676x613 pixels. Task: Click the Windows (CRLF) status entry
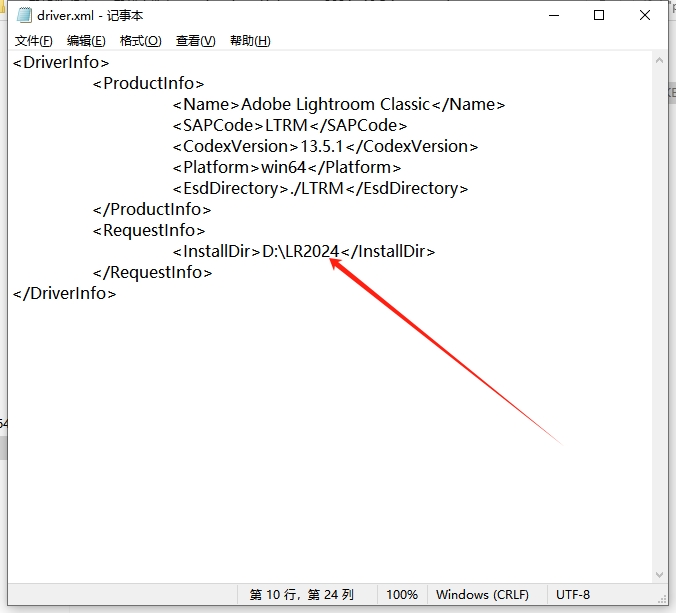[482, 595]
